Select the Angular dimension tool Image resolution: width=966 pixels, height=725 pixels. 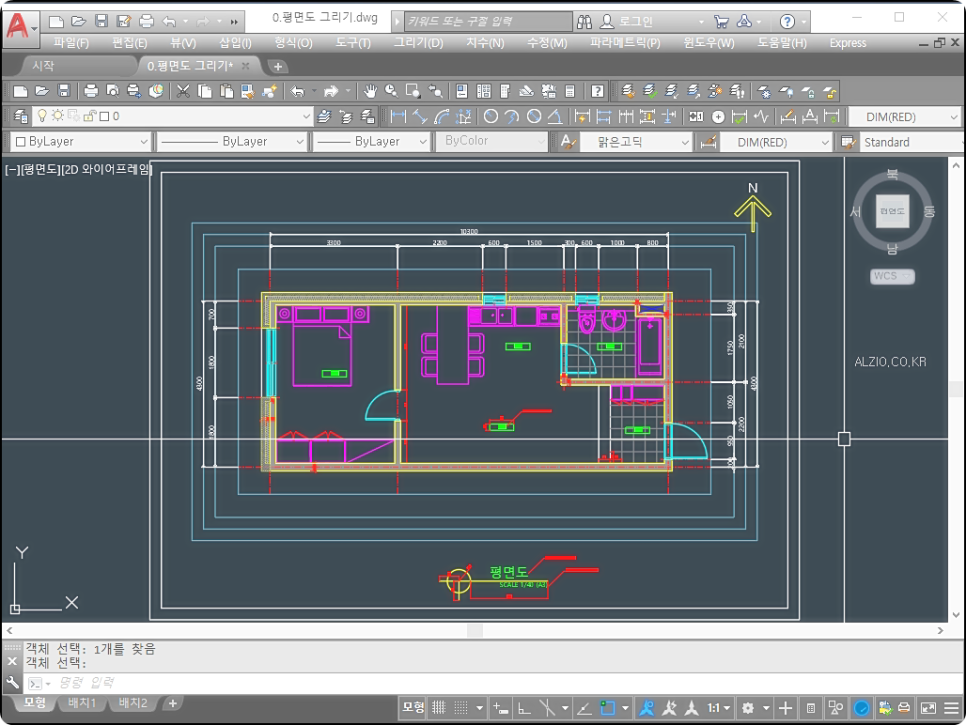pos(555,116)
